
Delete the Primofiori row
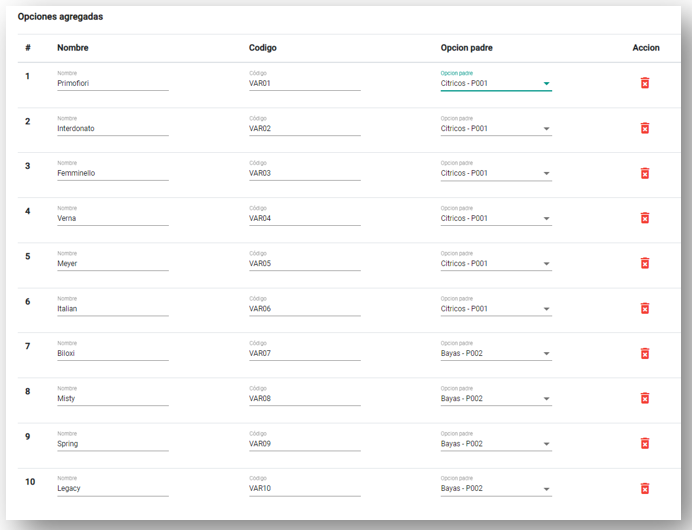[645, 83]
